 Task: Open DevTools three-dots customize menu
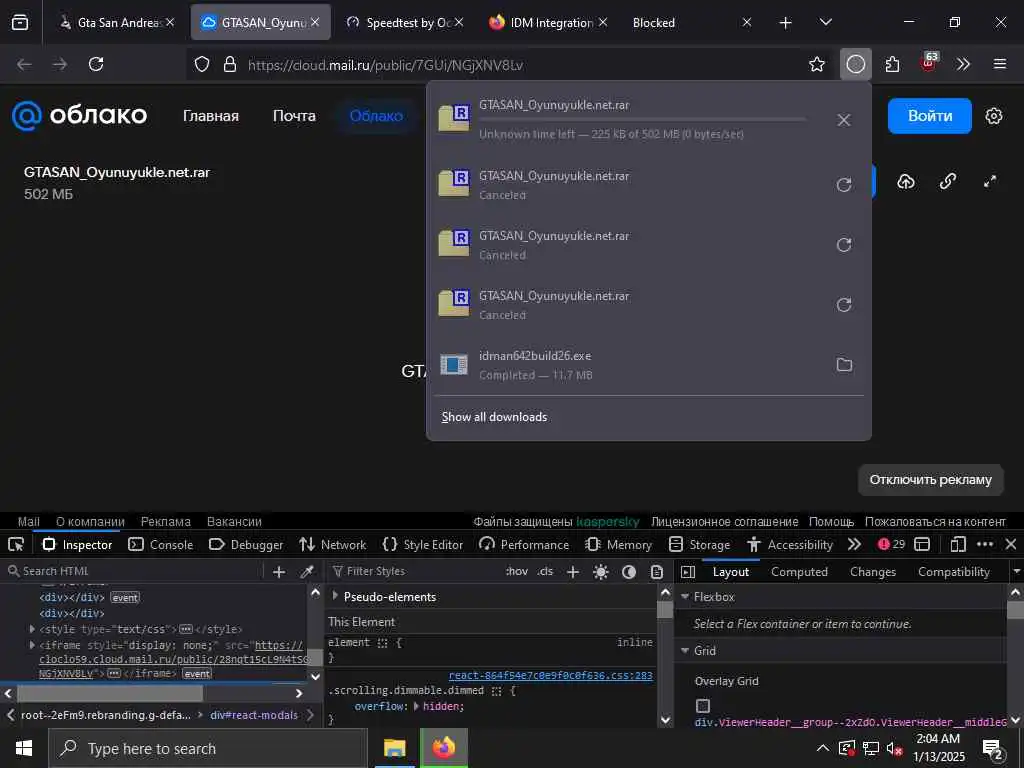(x=985, y=545)
